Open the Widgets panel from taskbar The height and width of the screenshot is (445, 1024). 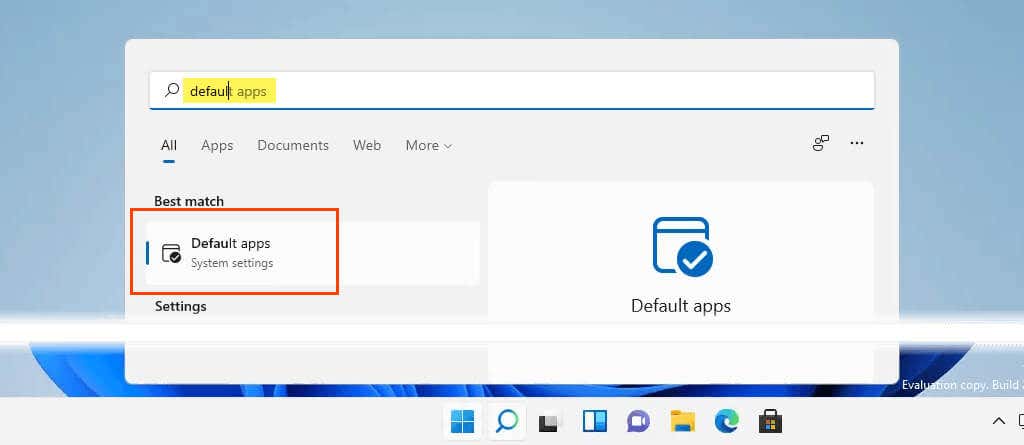tap(595, 422)
